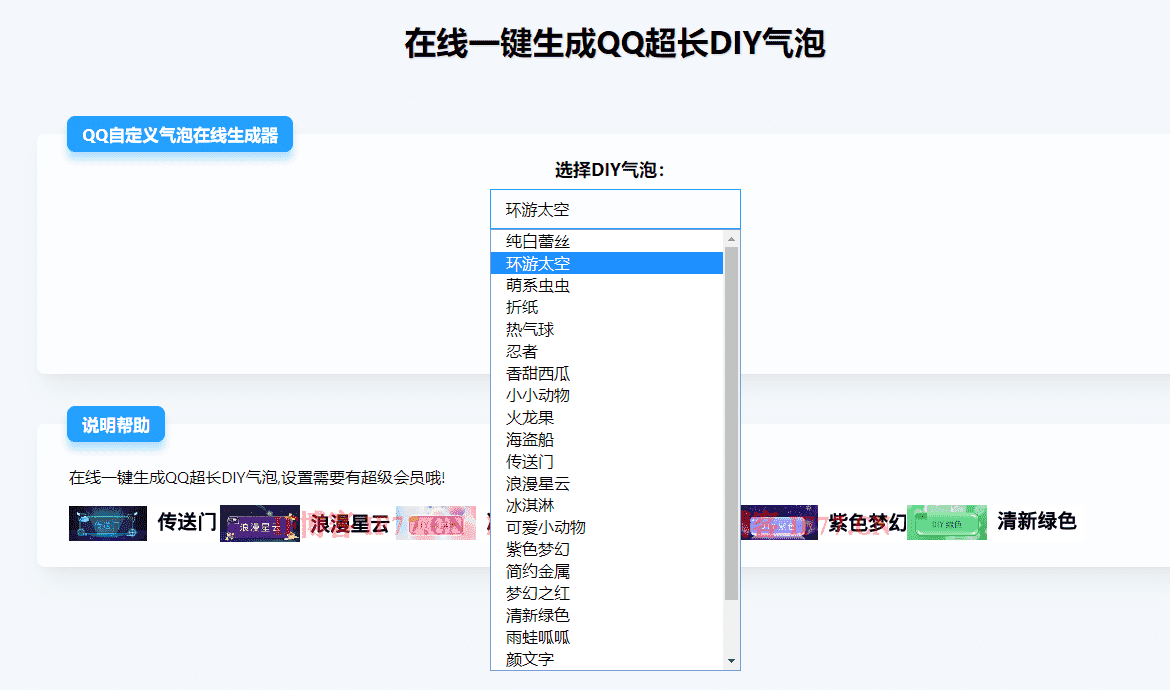1170x690 pixels.
Task: Click the 清新绿色 caption in help section
Action: point(1036,520)
